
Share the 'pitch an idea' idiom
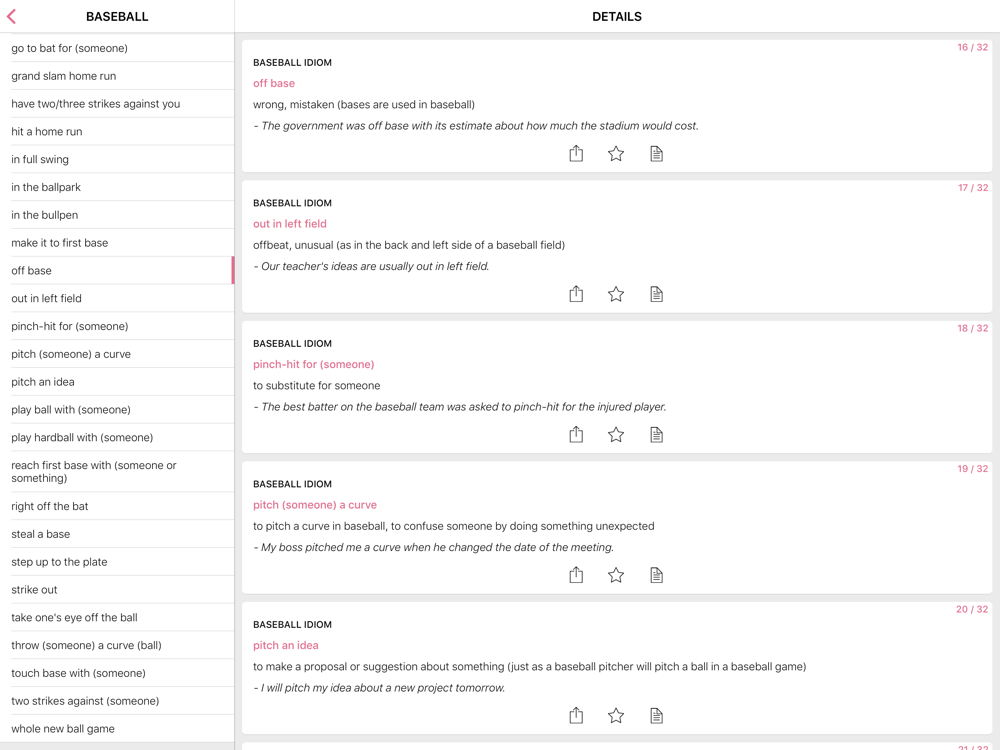click(576, 716)
